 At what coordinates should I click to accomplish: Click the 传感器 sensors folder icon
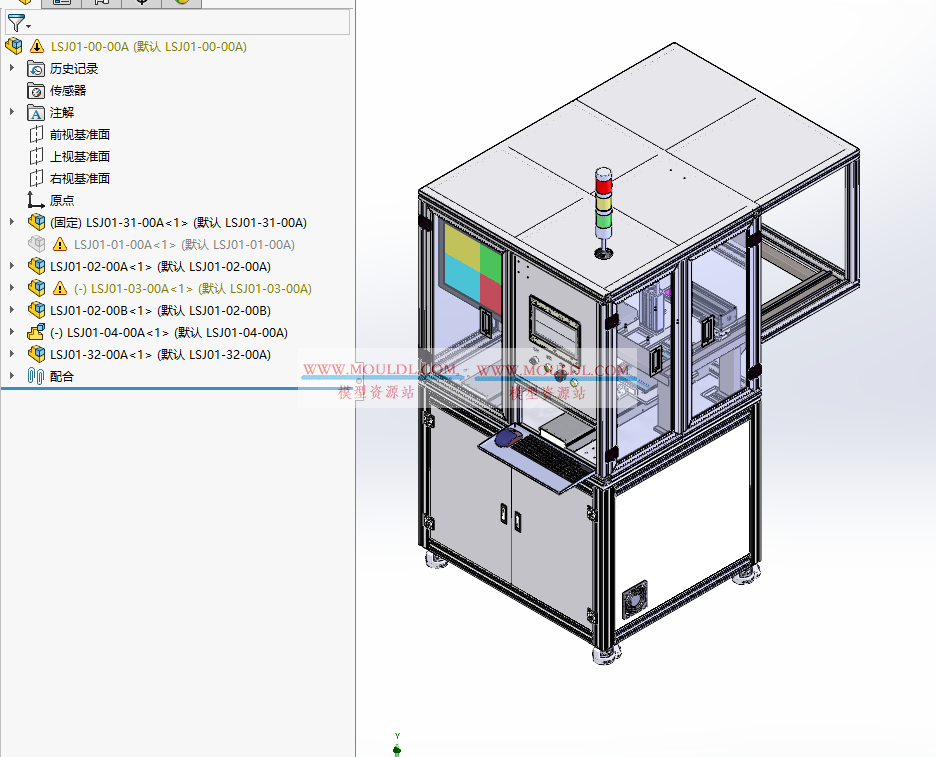(x=37, y=90)
